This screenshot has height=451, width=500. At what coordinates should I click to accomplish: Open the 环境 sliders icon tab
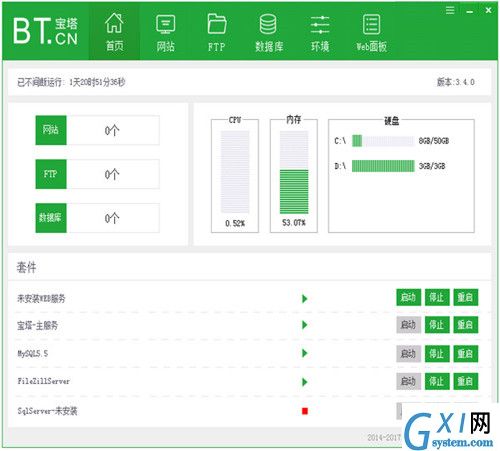[320, 32]
